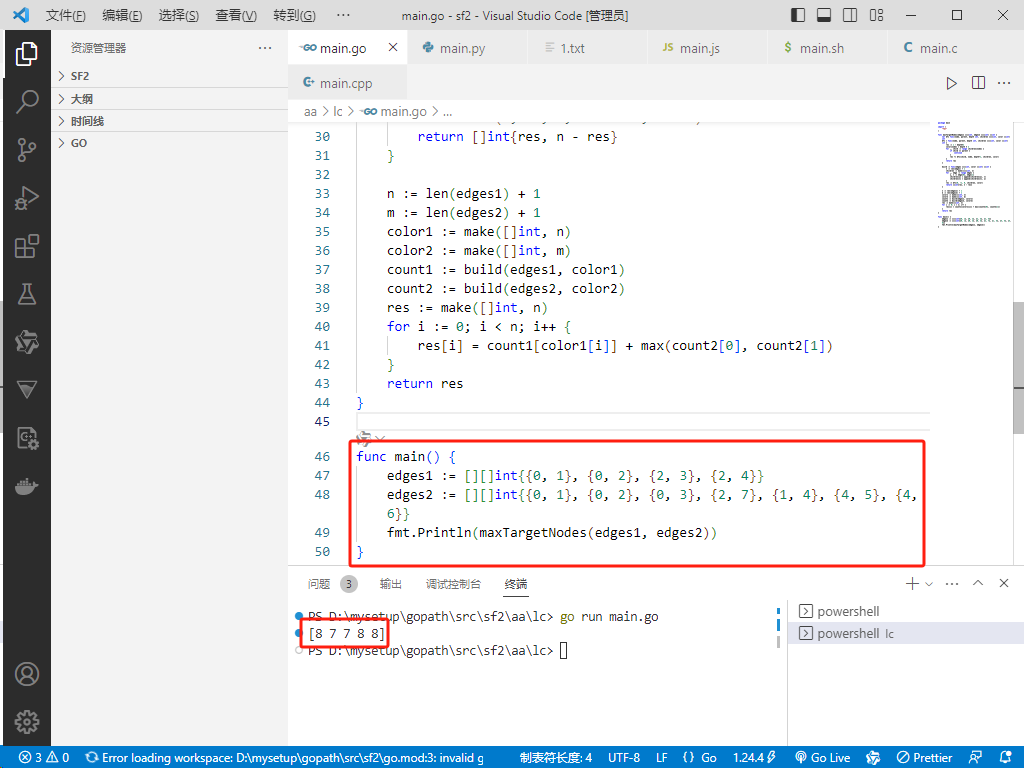Click the code action icon above line 46
The image size is (1024, 768).
coord(364,438)
